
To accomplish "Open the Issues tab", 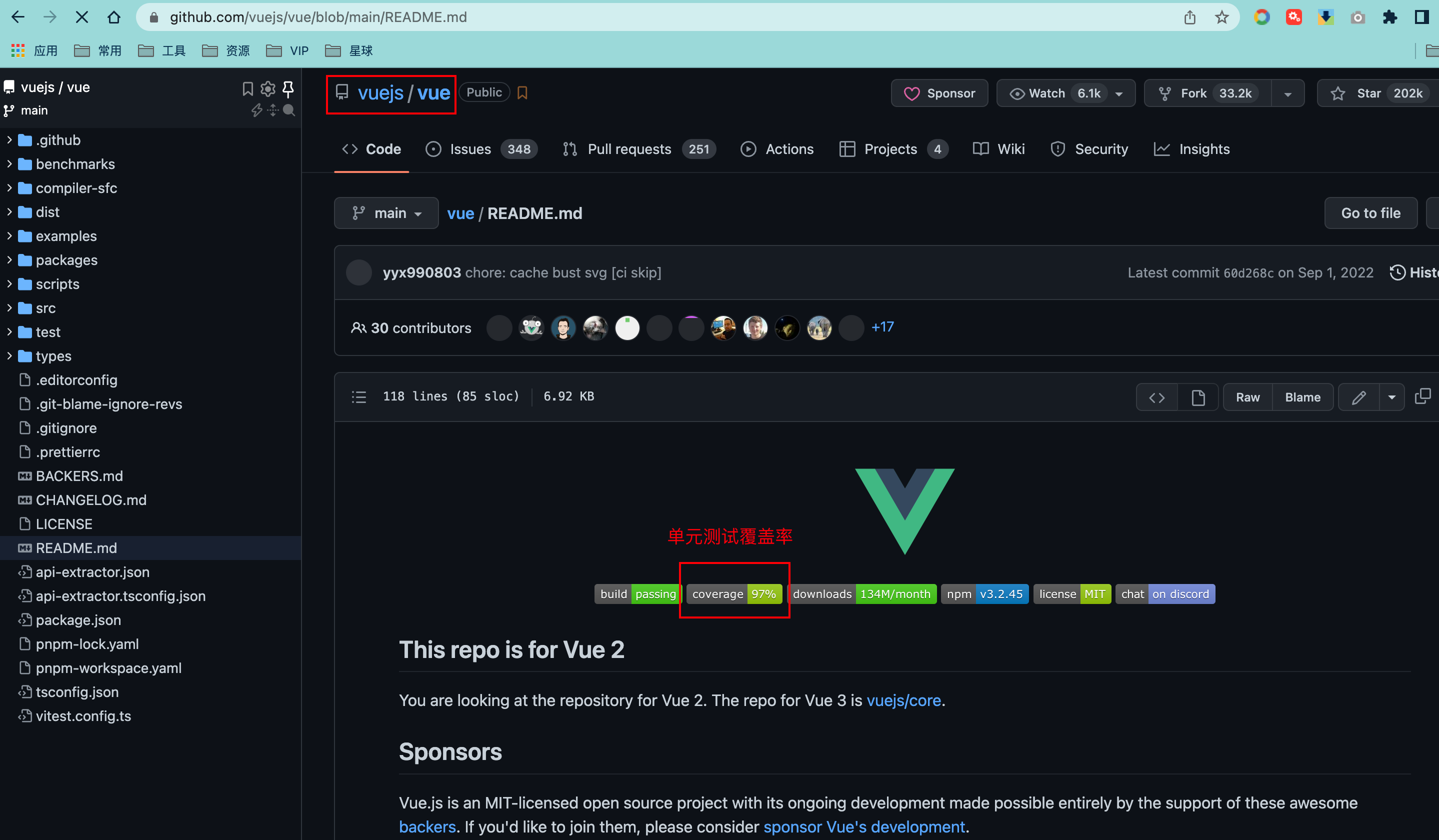I will [x=481, y=149].
